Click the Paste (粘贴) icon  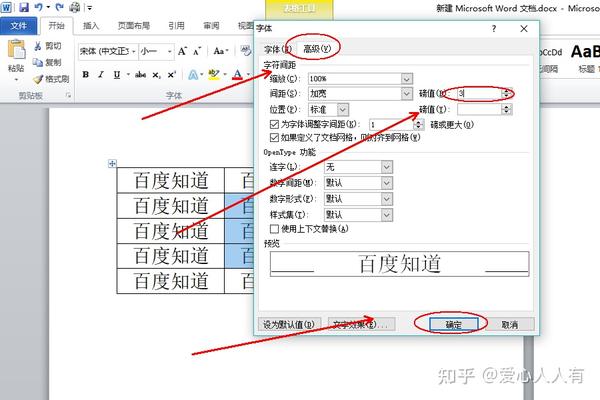tap(16, 50)
